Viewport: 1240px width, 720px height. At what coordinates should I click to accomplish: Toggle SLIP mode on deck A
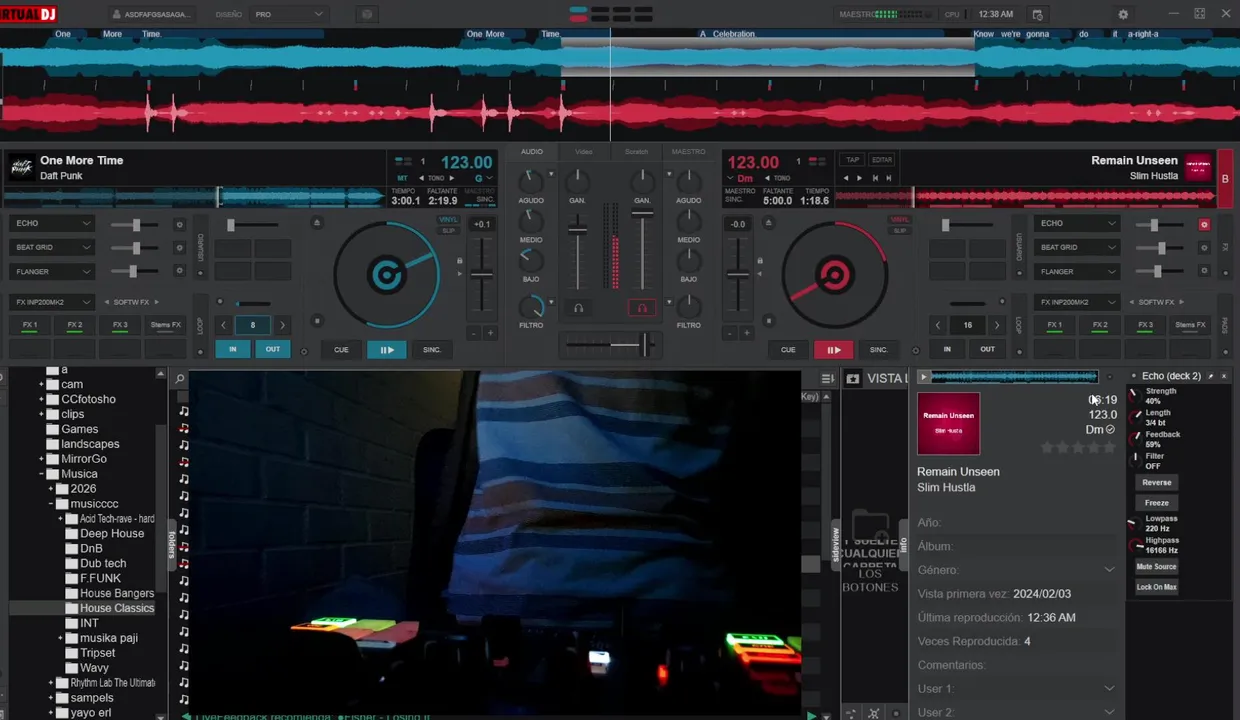[448, 231]
